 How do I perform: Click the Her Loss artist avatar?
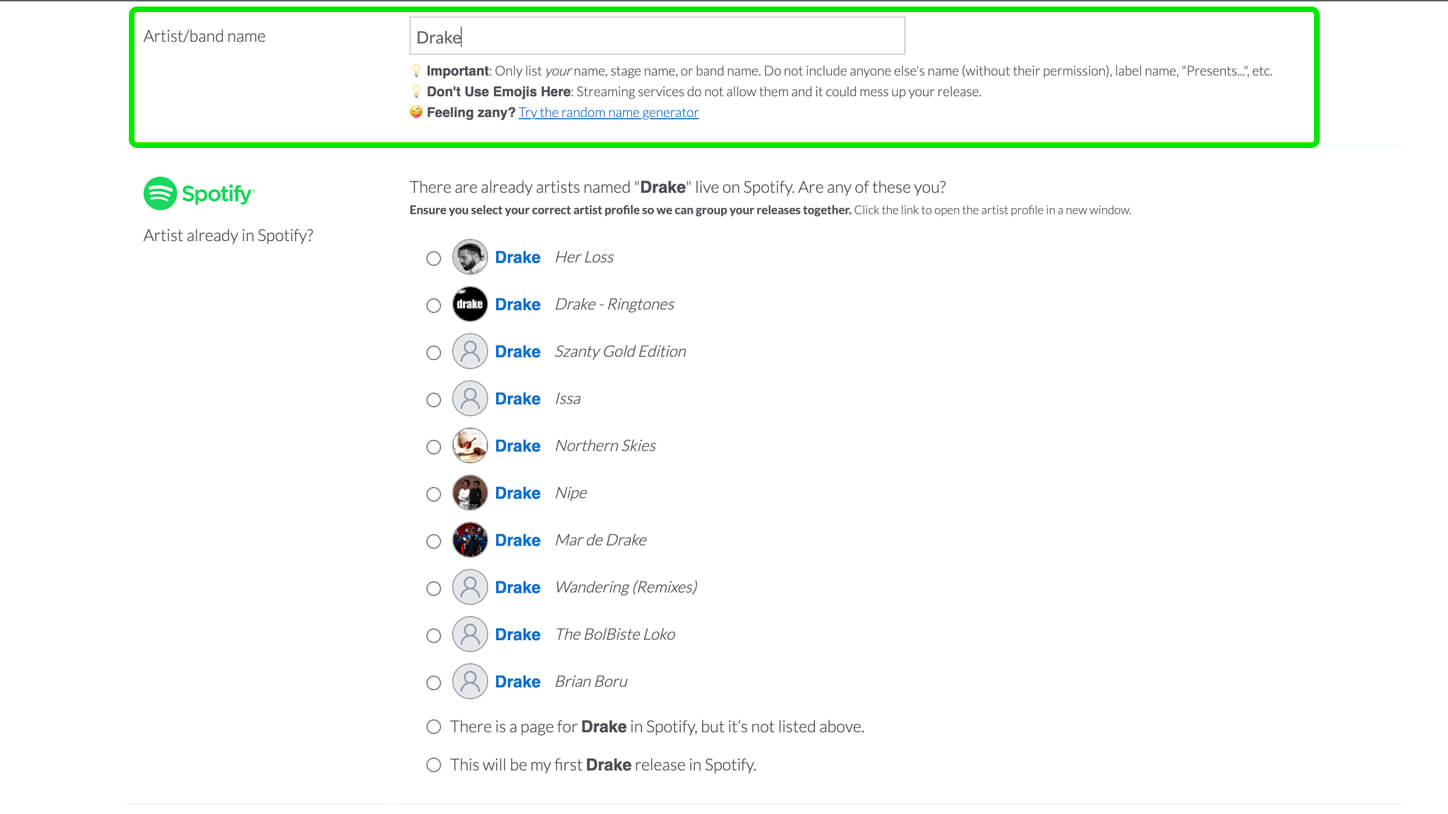click(470, 257)
